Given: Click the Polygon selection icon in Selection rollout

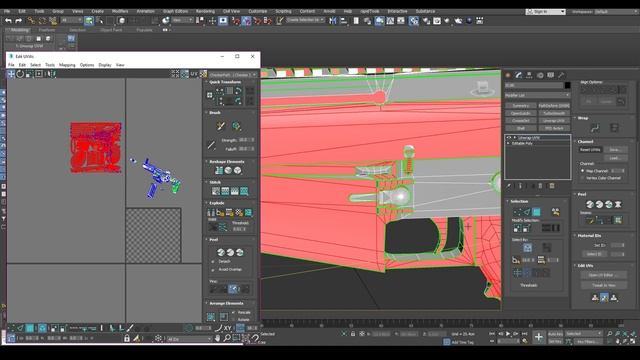Looking at the screenshot, I should pyautogui.click(x=536, y=212).
